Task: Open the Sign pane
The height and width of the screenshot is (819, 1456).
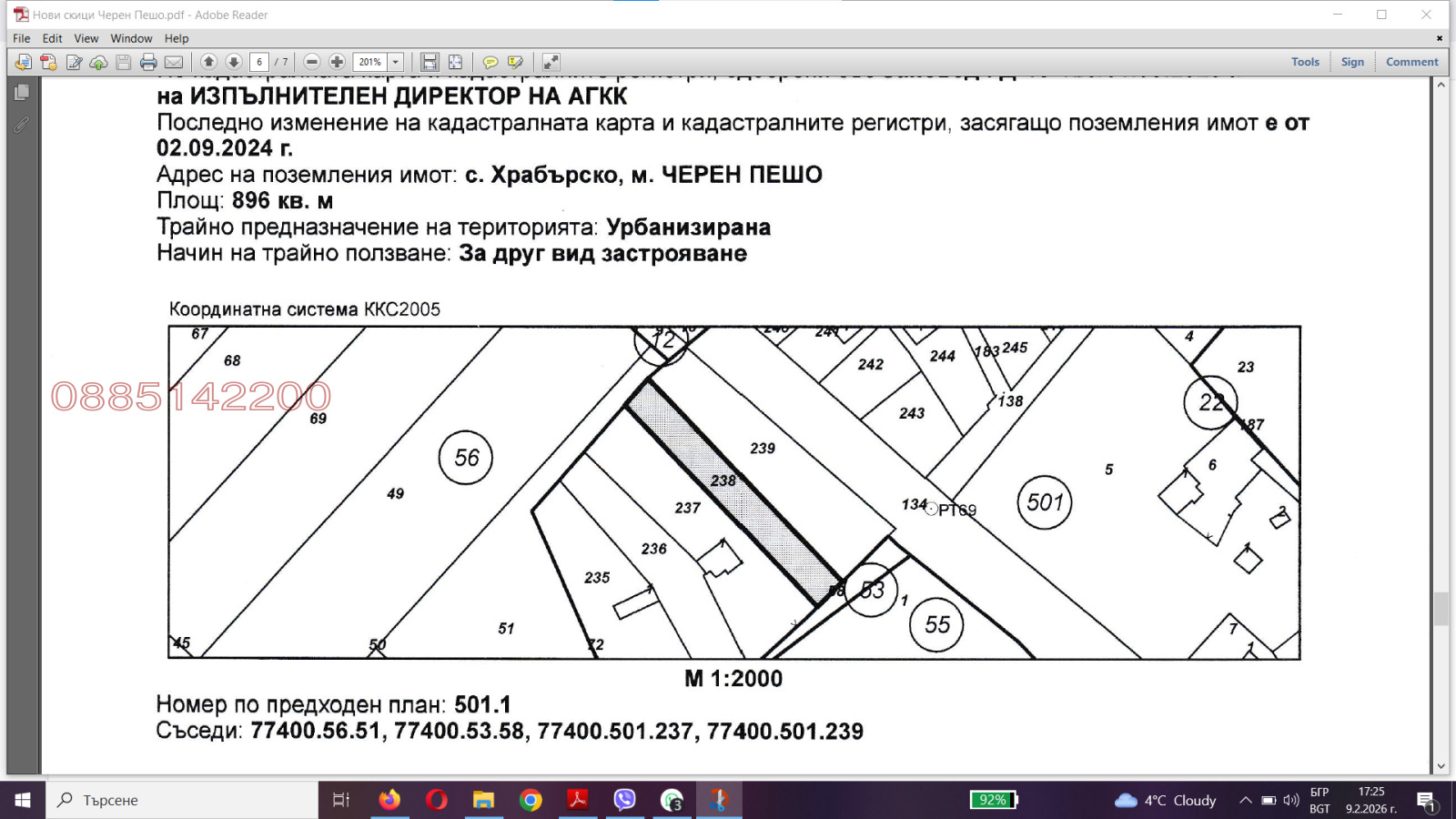Action: (1352, 62)
